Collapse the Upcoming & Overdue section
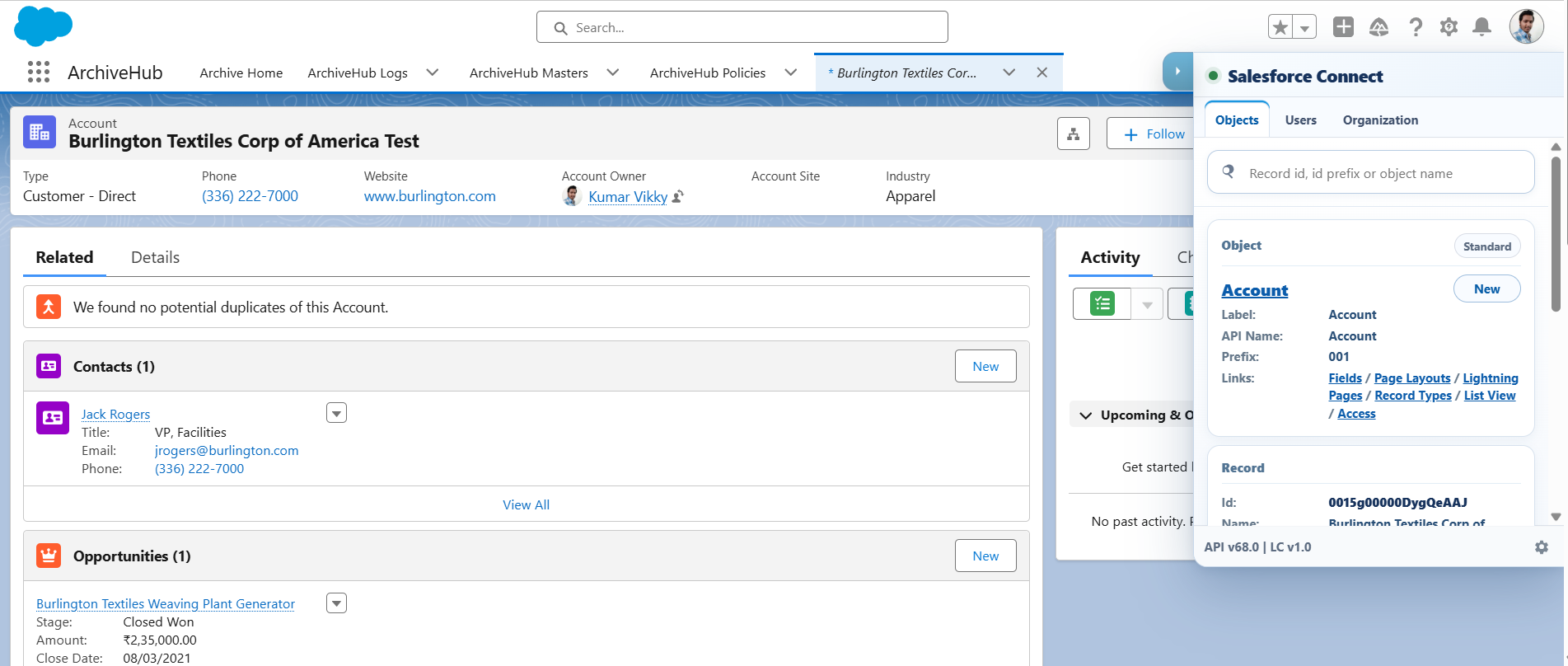Viewport: 1568px width, 666px height. click(x=1085, y=415)
